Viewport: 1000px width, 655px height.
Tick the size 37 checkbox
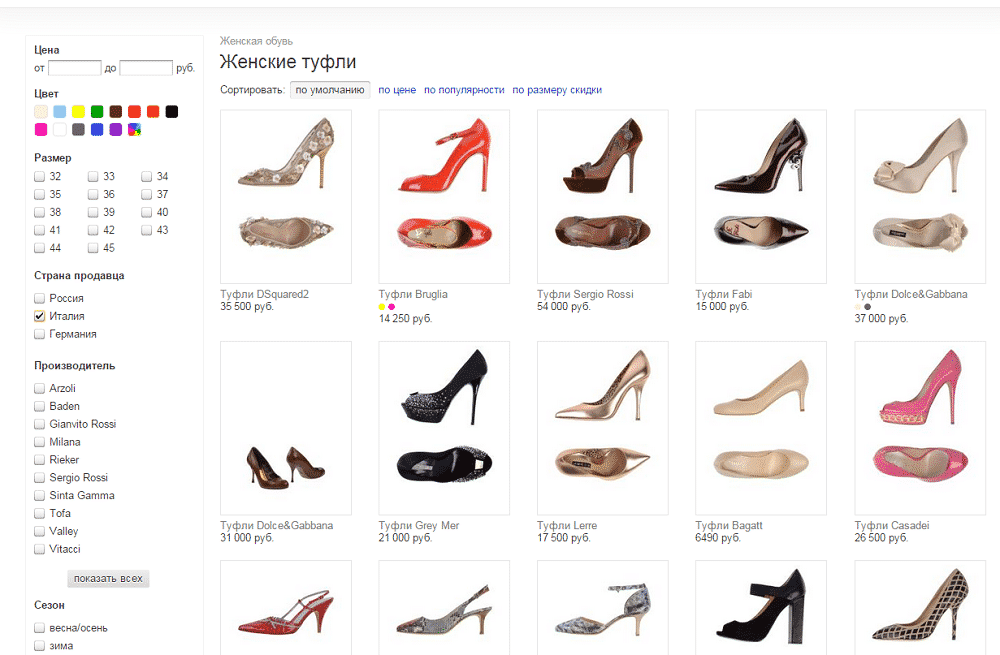[147, 194]
